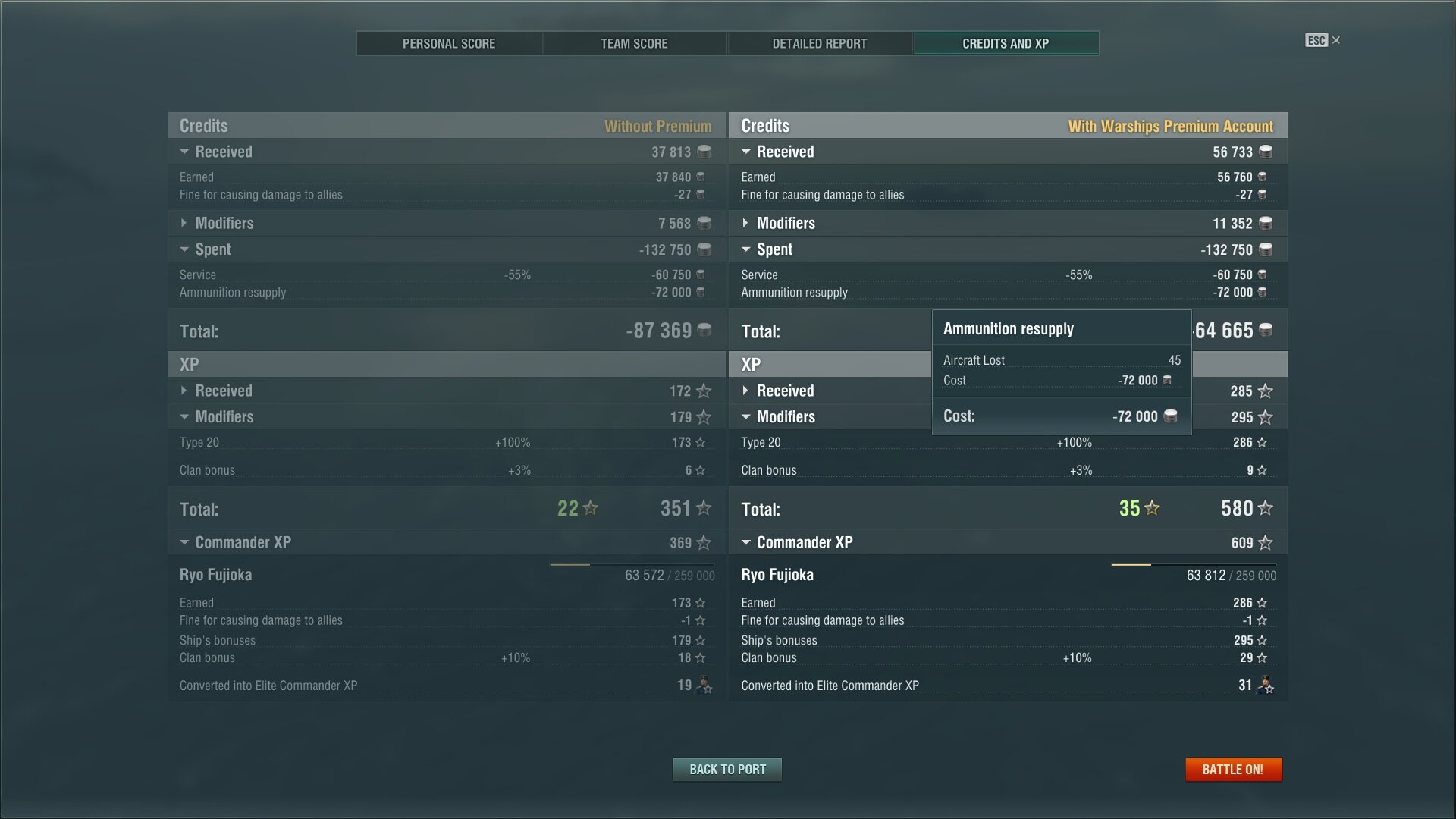The height and width of the screenshot is (819, 1456).
Task: Click Elite Commander XP icon beside 19
Action: (x=704, y=686)
